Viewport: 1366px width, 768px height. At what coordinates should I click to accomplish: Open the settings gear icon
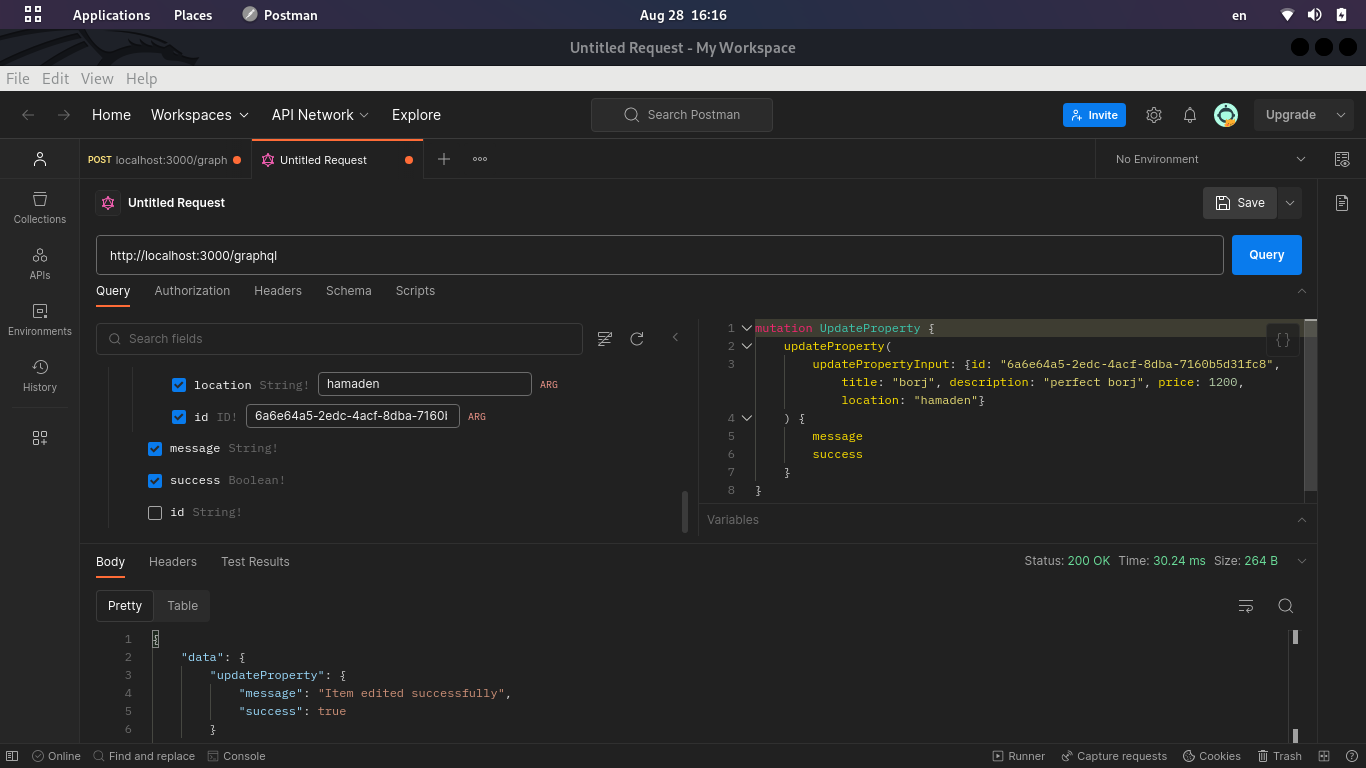click(x=1154, y=115)
